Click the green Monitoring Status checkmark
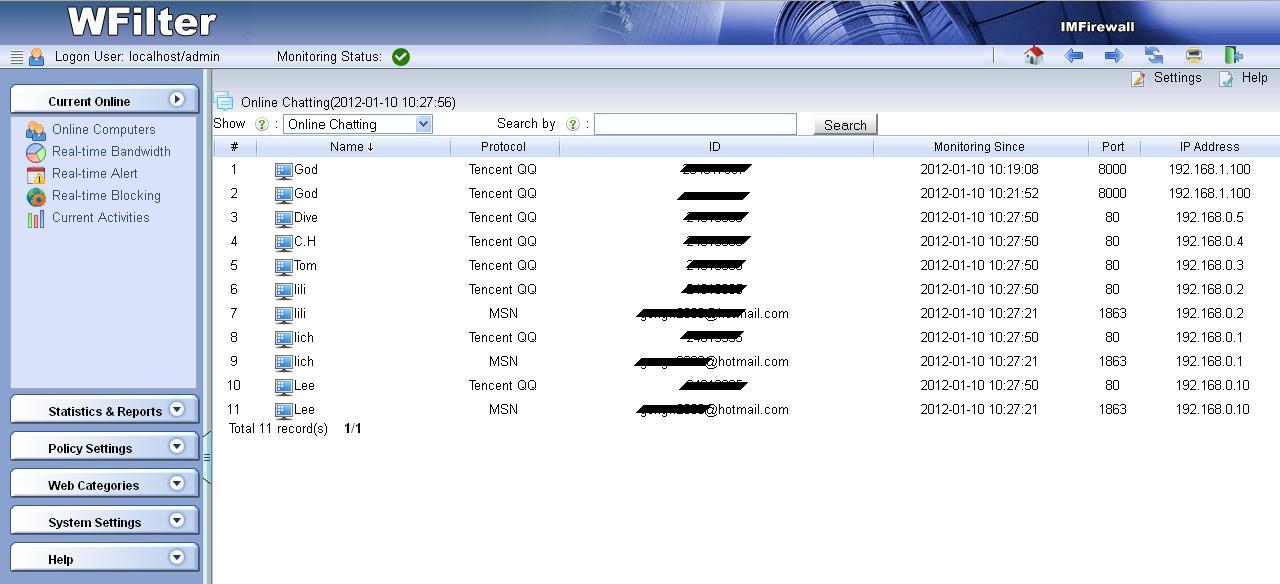This screenshot has width=1280, height=584. tap(401, 57)
